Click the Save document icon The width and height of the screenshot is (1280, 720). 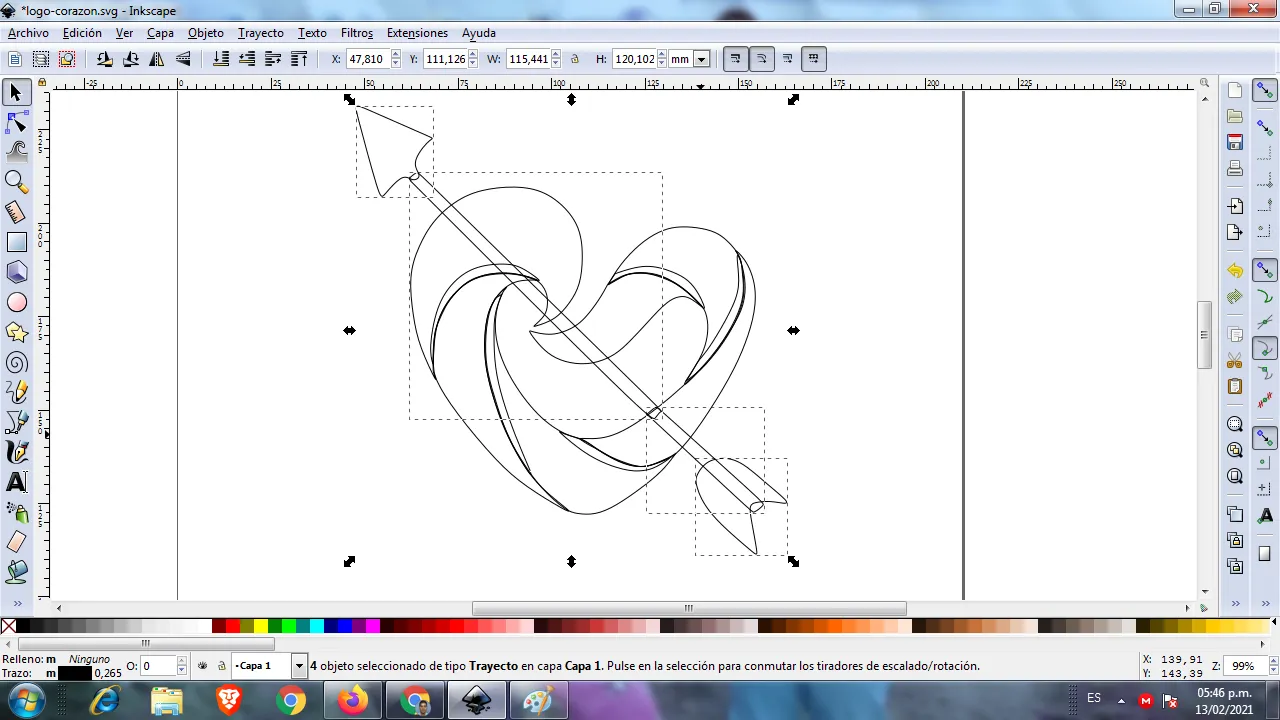point(1235,142)
